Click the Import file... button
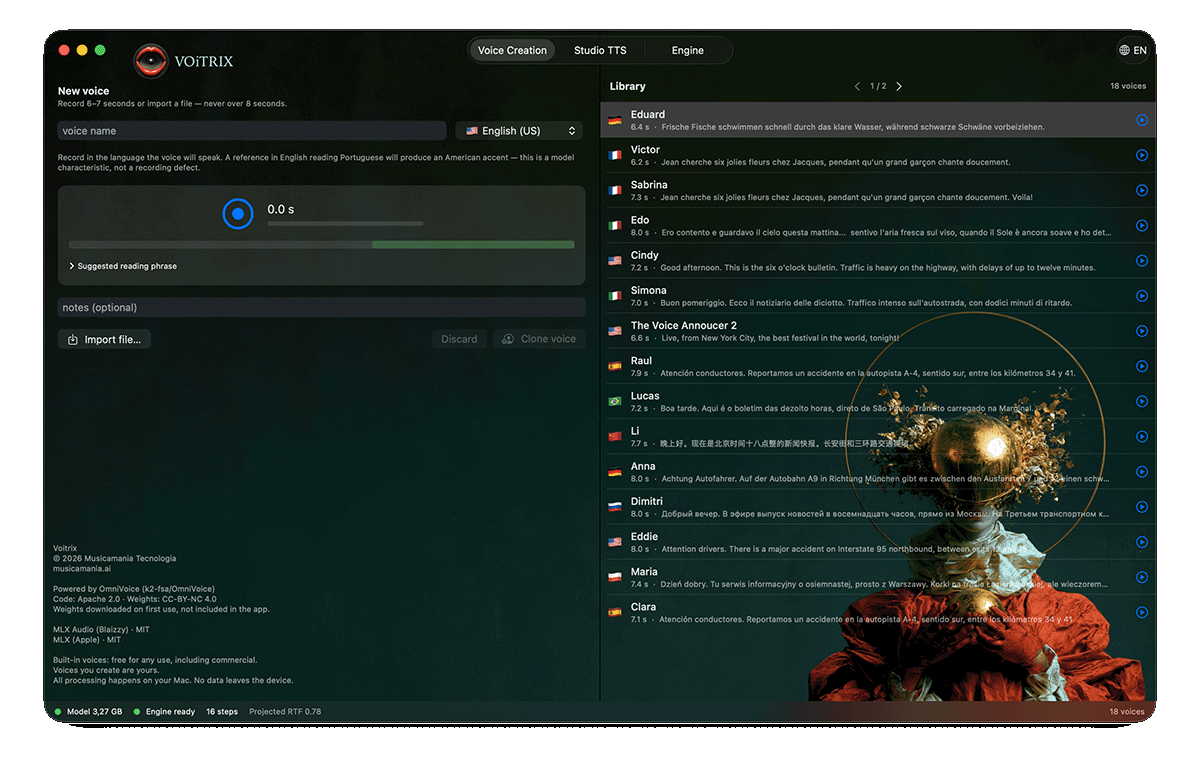 tap(104, 339)
